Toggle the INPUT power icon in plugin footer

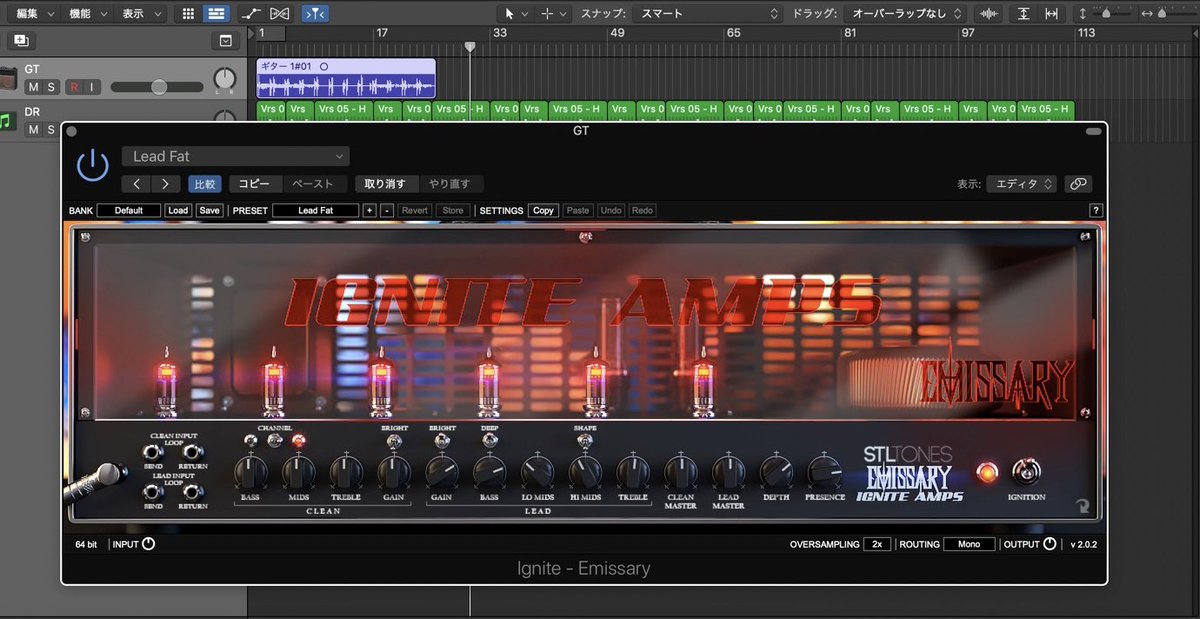[149, 544]
